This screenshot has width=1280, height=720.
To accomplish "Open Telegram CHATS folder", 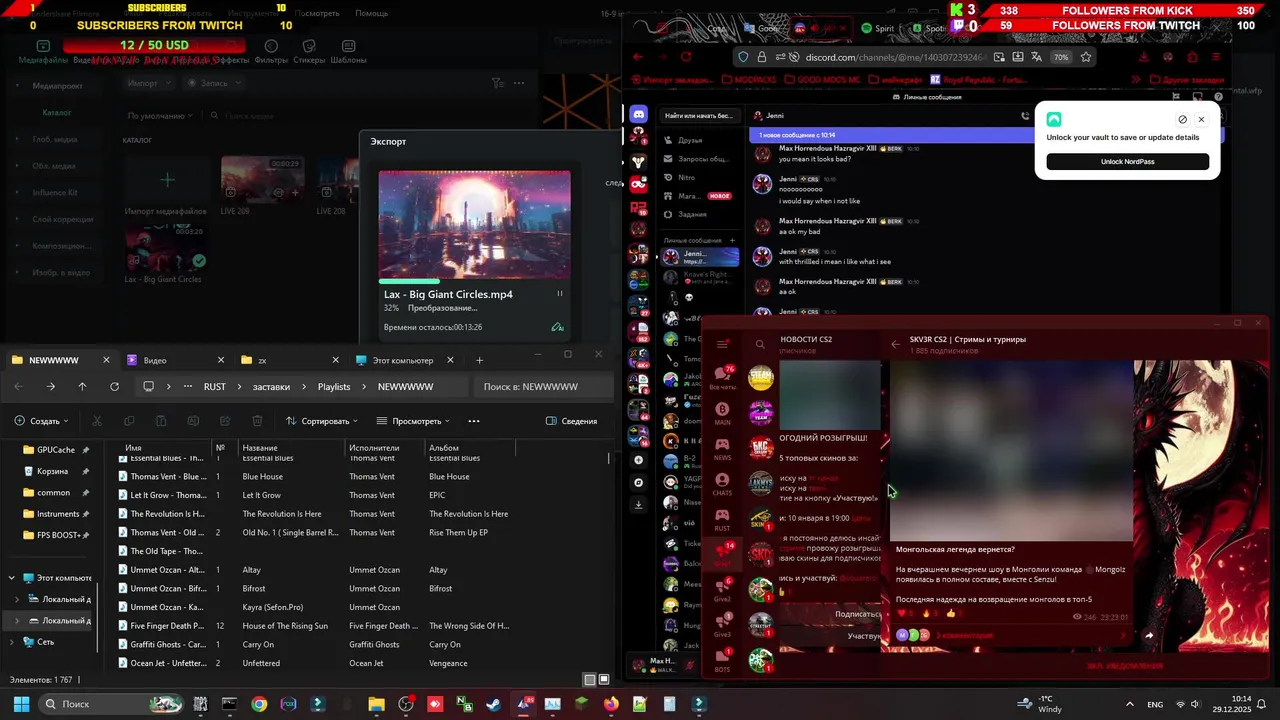I will pos(722,484).
